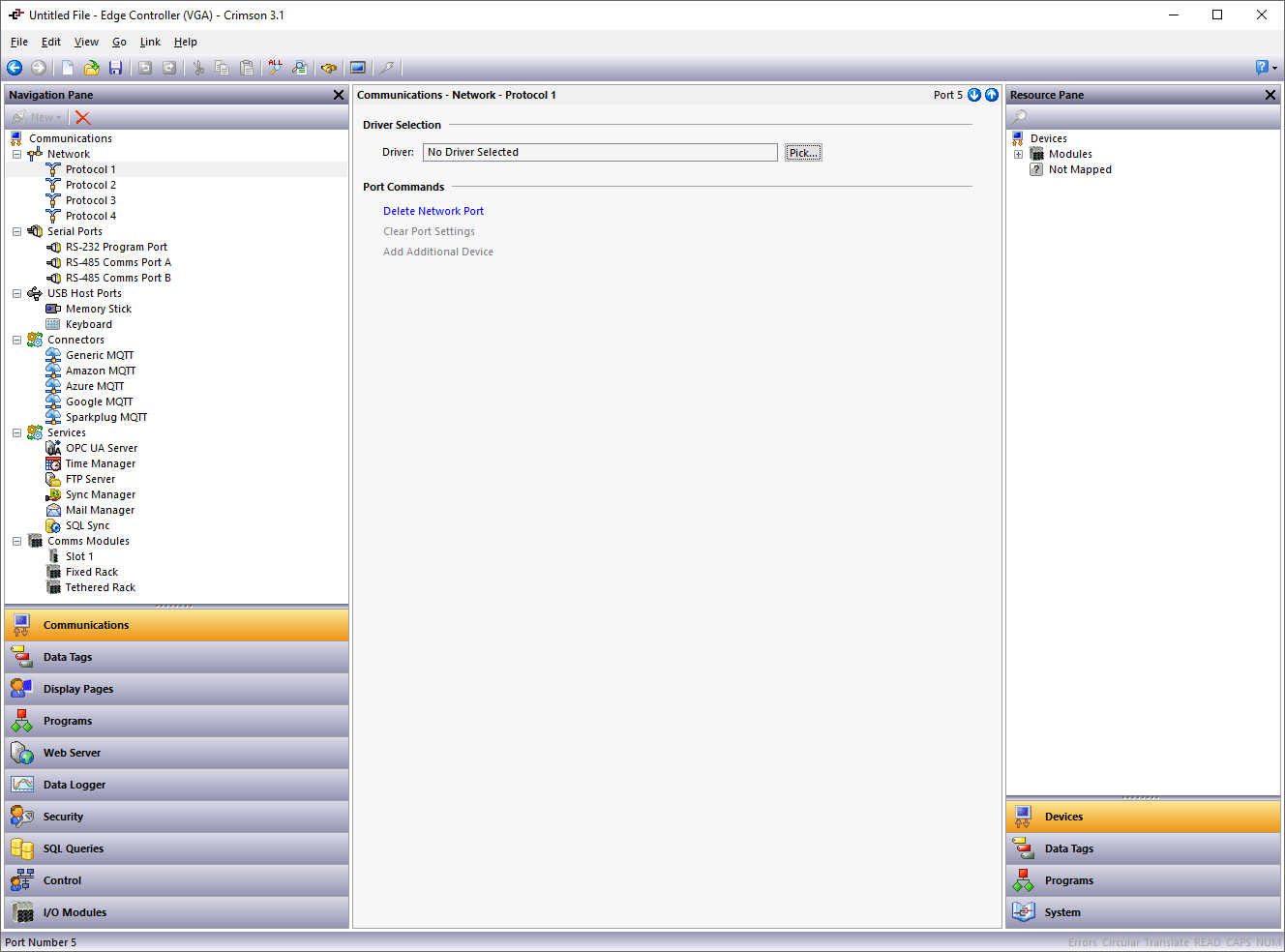Click the Find in page magnifier icon
Image resolution: width=1285 pixels, height=952 pixels.
[x=300, y=68]
